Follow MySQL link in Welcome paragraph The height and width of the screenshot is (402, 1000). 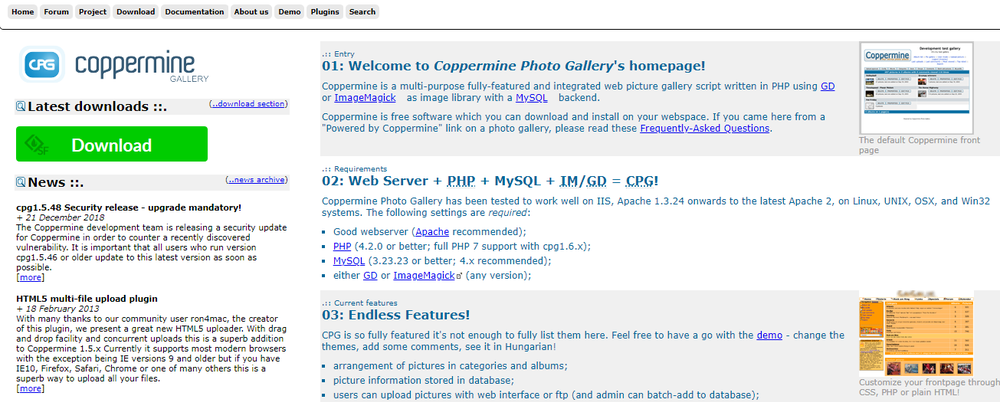[x=531, y=98]
